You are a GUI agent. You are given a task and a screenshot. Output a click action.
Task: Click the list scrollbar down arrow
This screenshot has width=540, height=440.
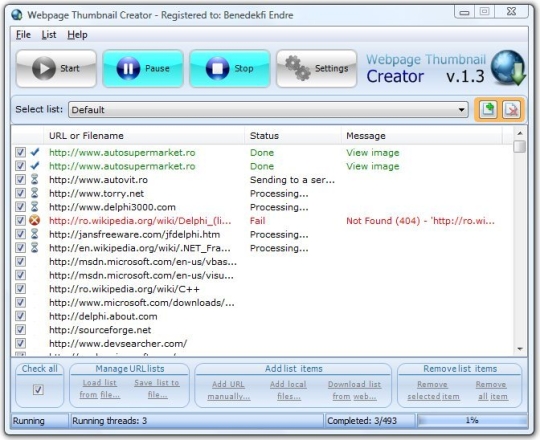tap(520, 349)
